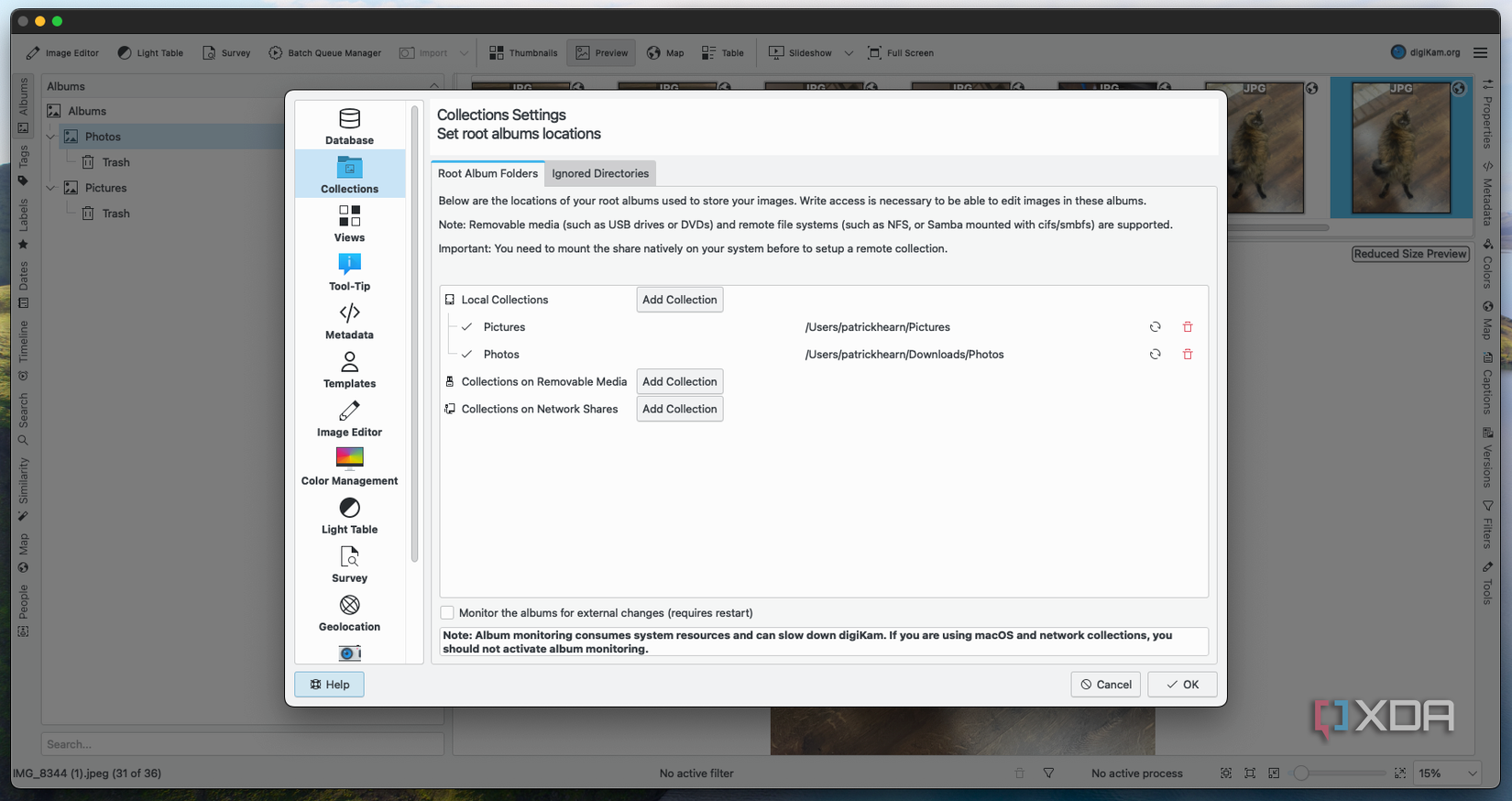The height and width of the screenshot is (801, 1512).
Task: Delete the Pictures collection
Action: [x=1188, y=327]
